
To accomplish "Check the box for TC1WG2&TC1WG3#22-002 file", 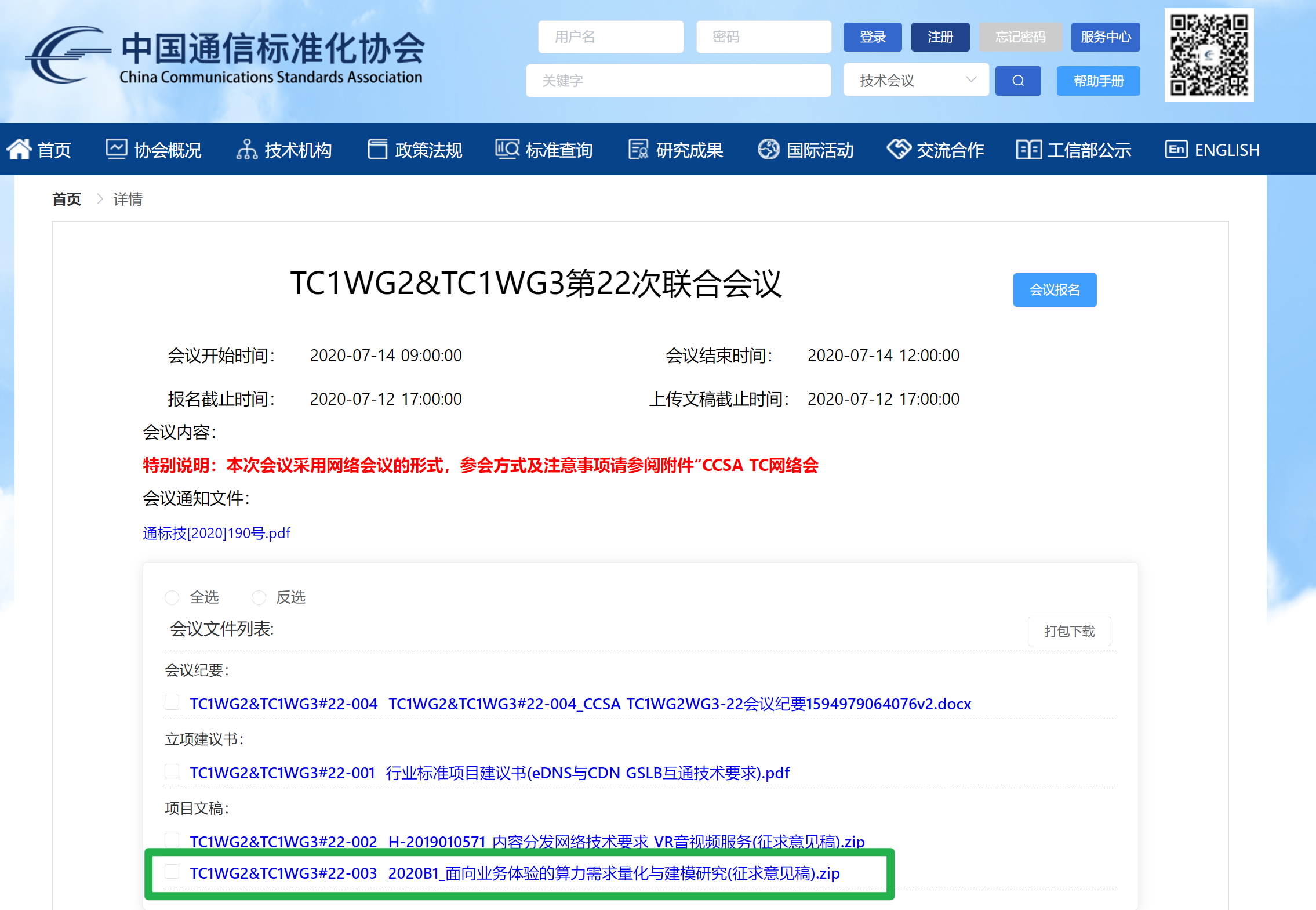I will [x=172, y=840].
